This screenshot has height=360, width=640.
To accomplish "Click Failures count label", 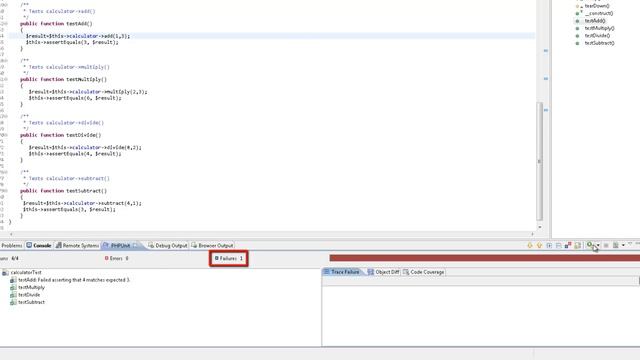I will [x=229, y=258].
